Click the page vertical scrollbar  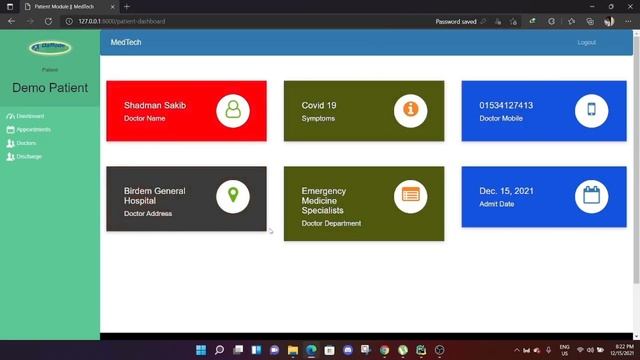(636, 159)
